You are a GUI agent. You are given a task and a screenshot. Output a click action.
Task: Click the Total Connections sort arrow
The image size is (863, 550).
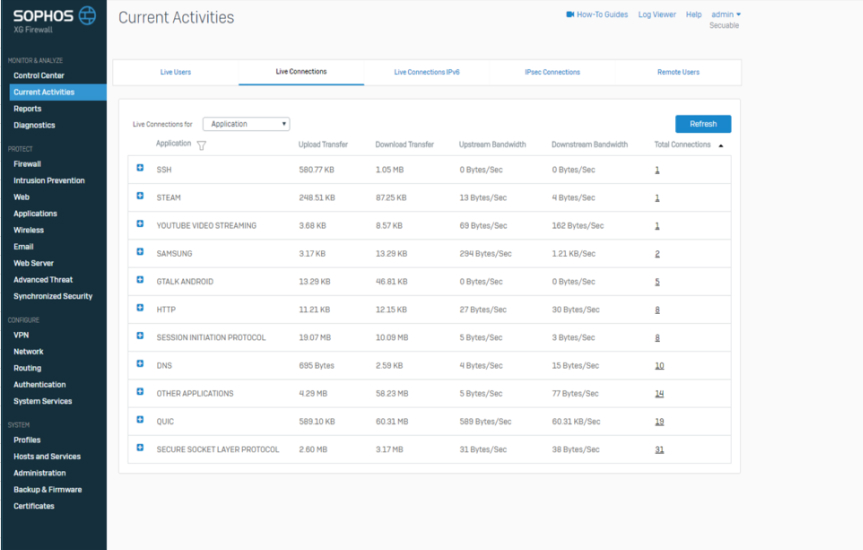721,146
